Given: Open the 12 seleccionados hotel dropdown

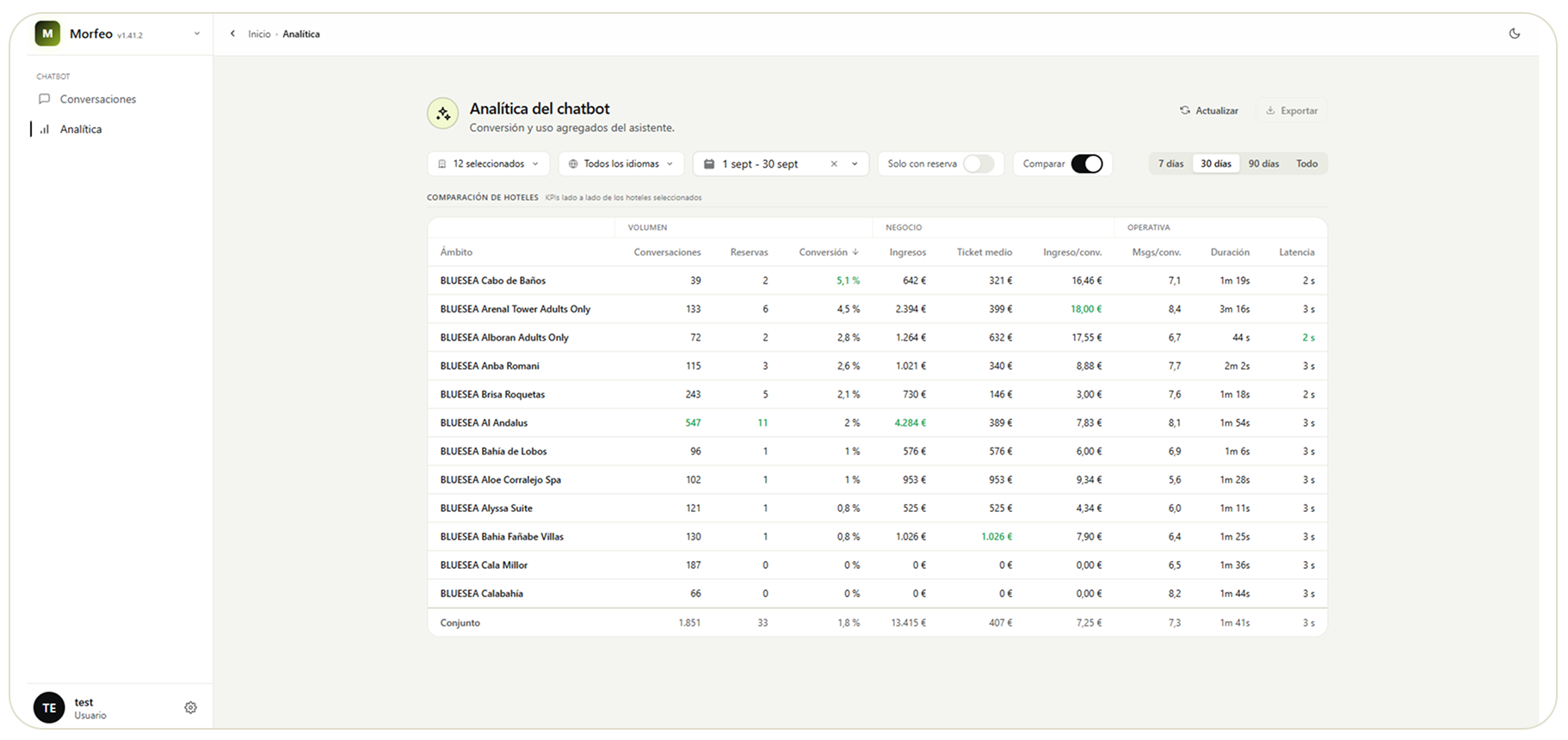Looking at the screenshot, I should (489, 163).
